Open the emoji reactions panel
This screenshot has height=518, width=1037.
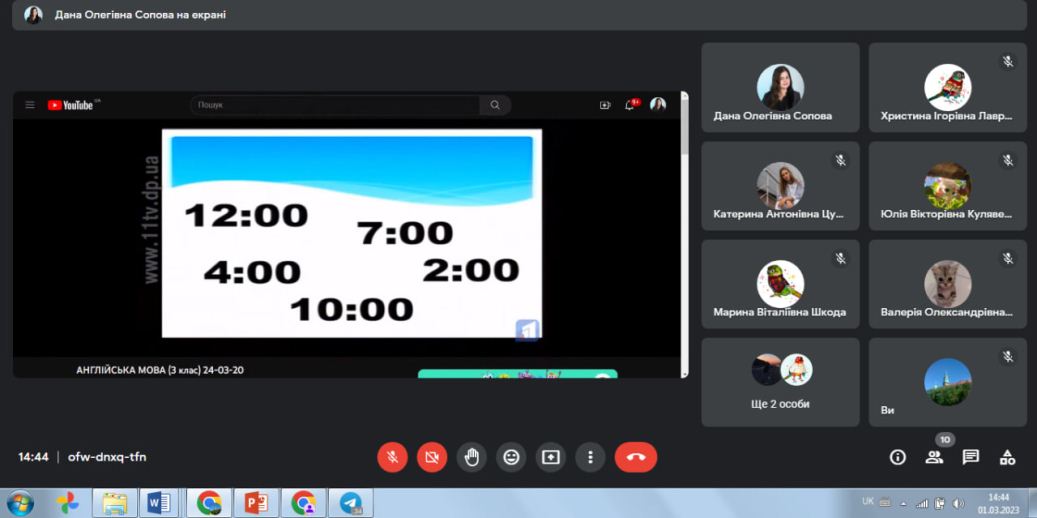coord(511,457)
